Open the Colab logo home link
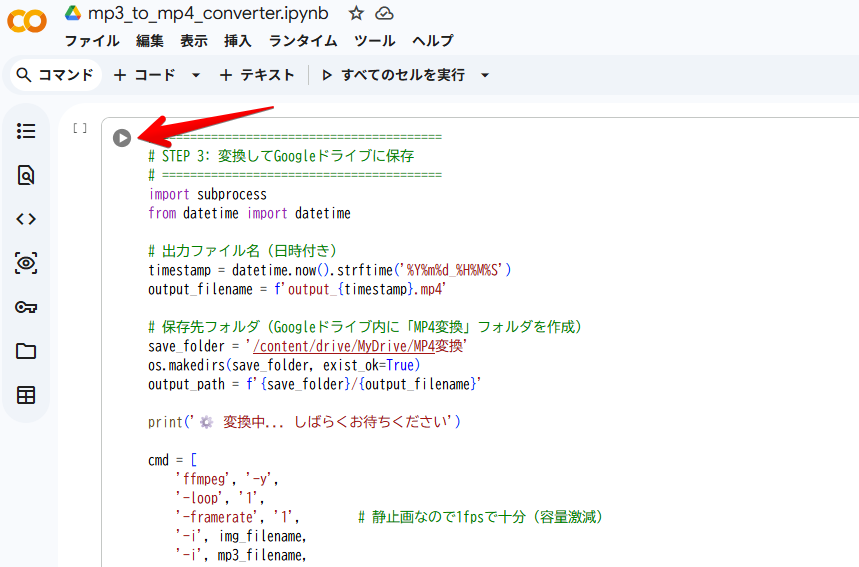 coord(27,22)
